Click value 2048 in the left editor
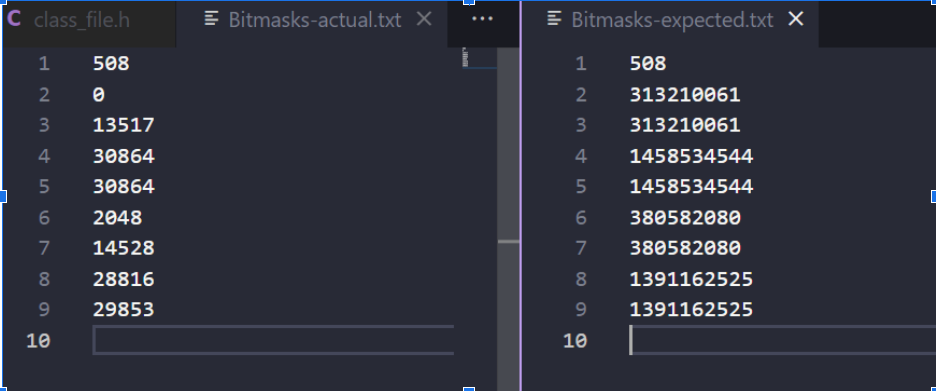The height and width of the screenshot is (391, 936). coord(118,217)
